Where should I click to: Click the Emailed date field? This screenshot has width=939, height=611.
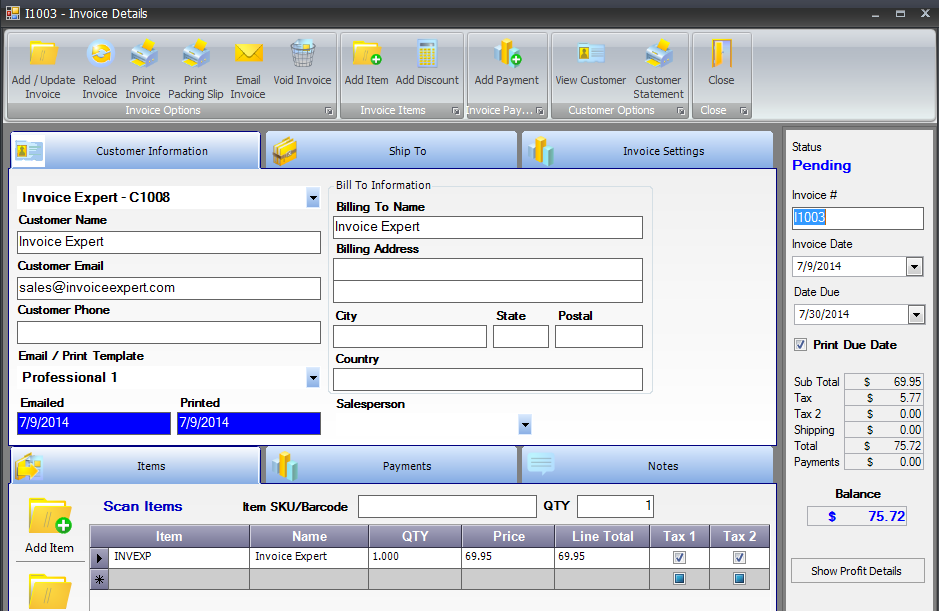point(94,423)
